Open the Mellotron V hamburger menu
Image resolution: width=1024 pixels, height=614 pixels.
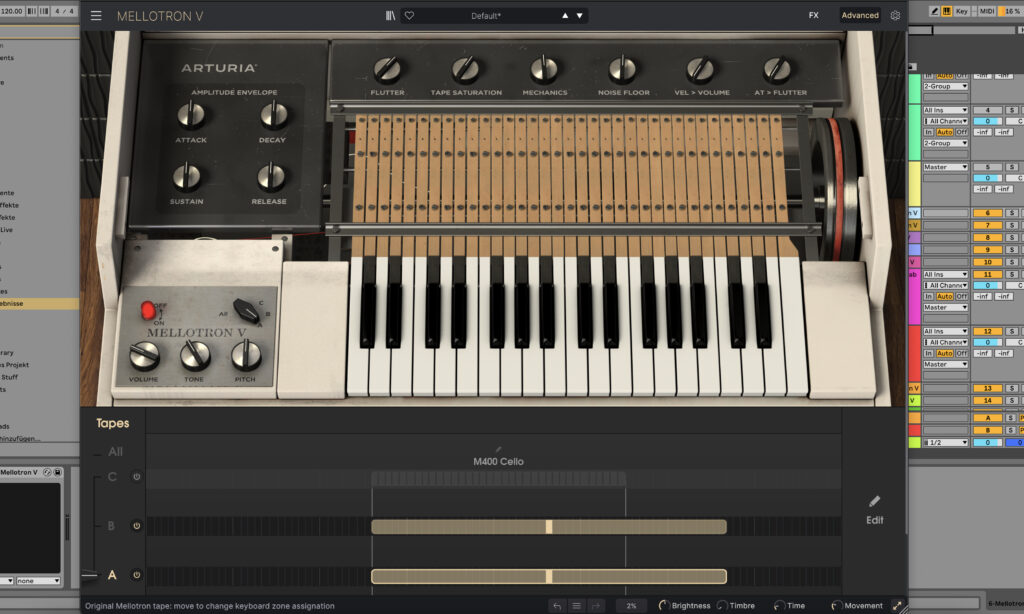coord(96,16)
